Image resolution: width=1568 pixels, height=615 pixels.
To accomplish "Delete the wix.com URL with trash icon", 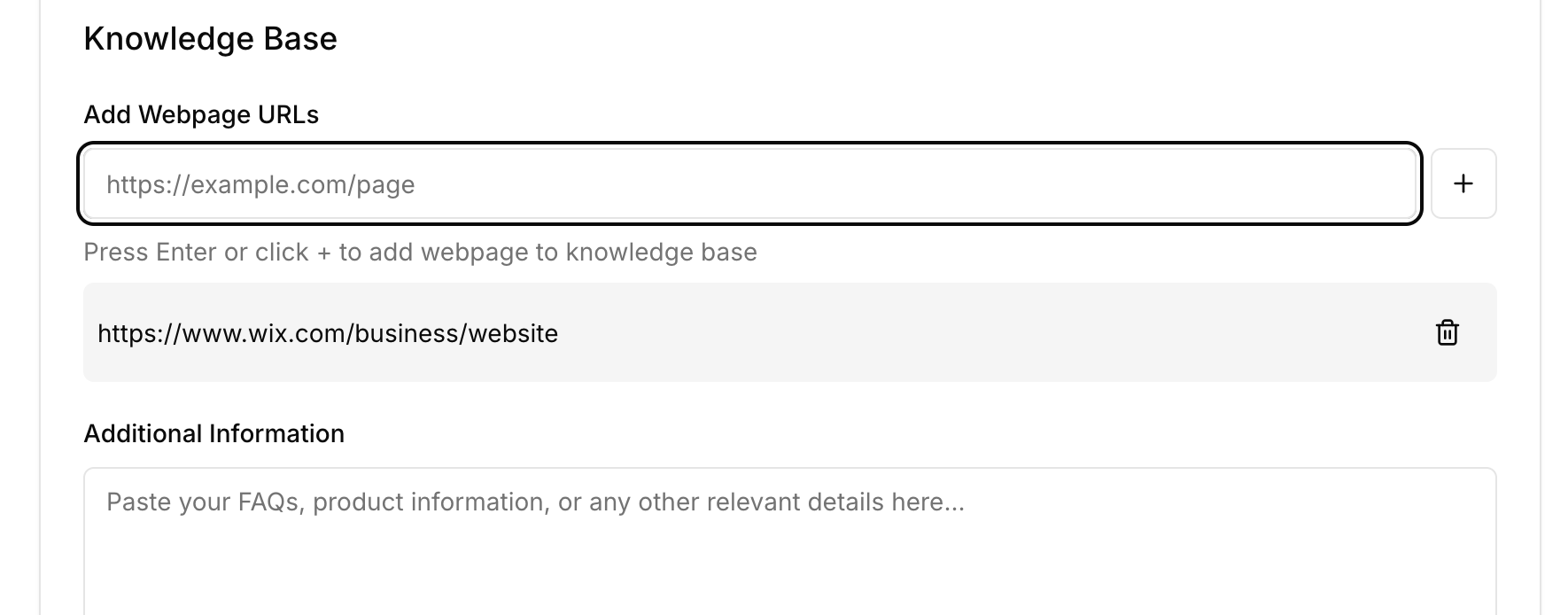I will coord(1447,332).
